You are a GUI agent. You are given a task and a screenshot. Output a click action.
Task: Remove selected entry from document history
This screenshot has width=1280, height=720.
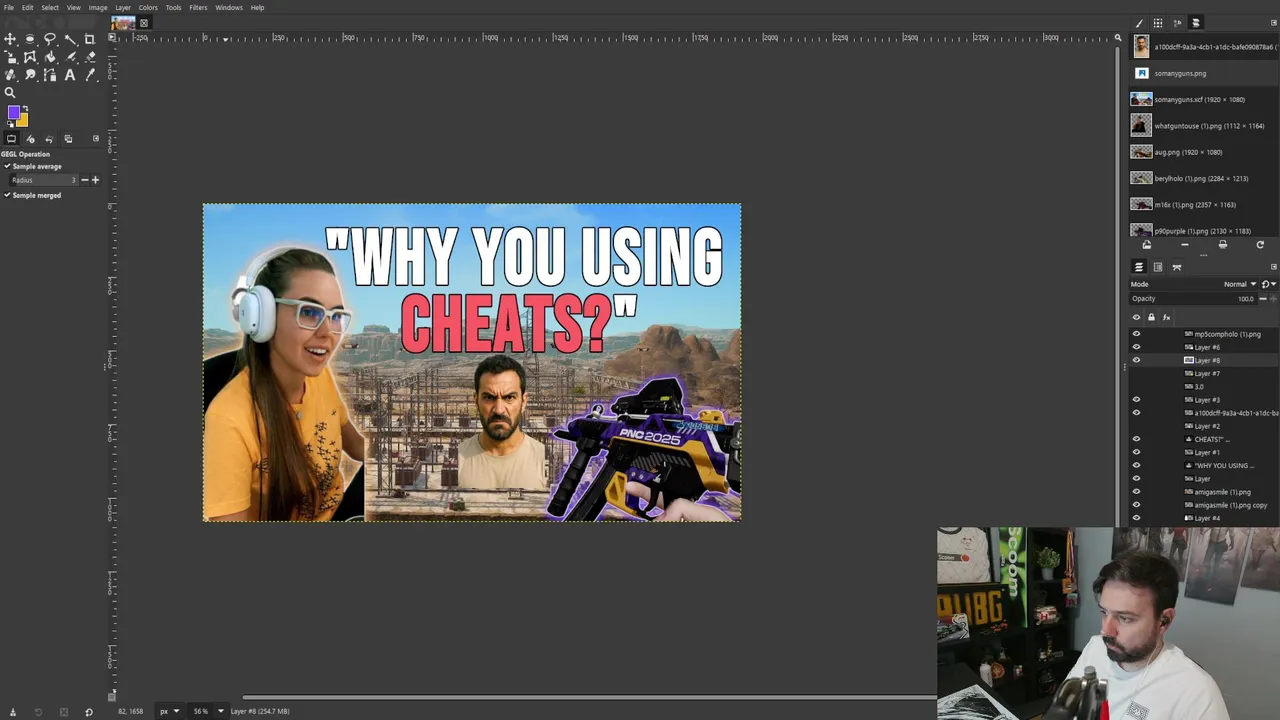pos(1184,245)
